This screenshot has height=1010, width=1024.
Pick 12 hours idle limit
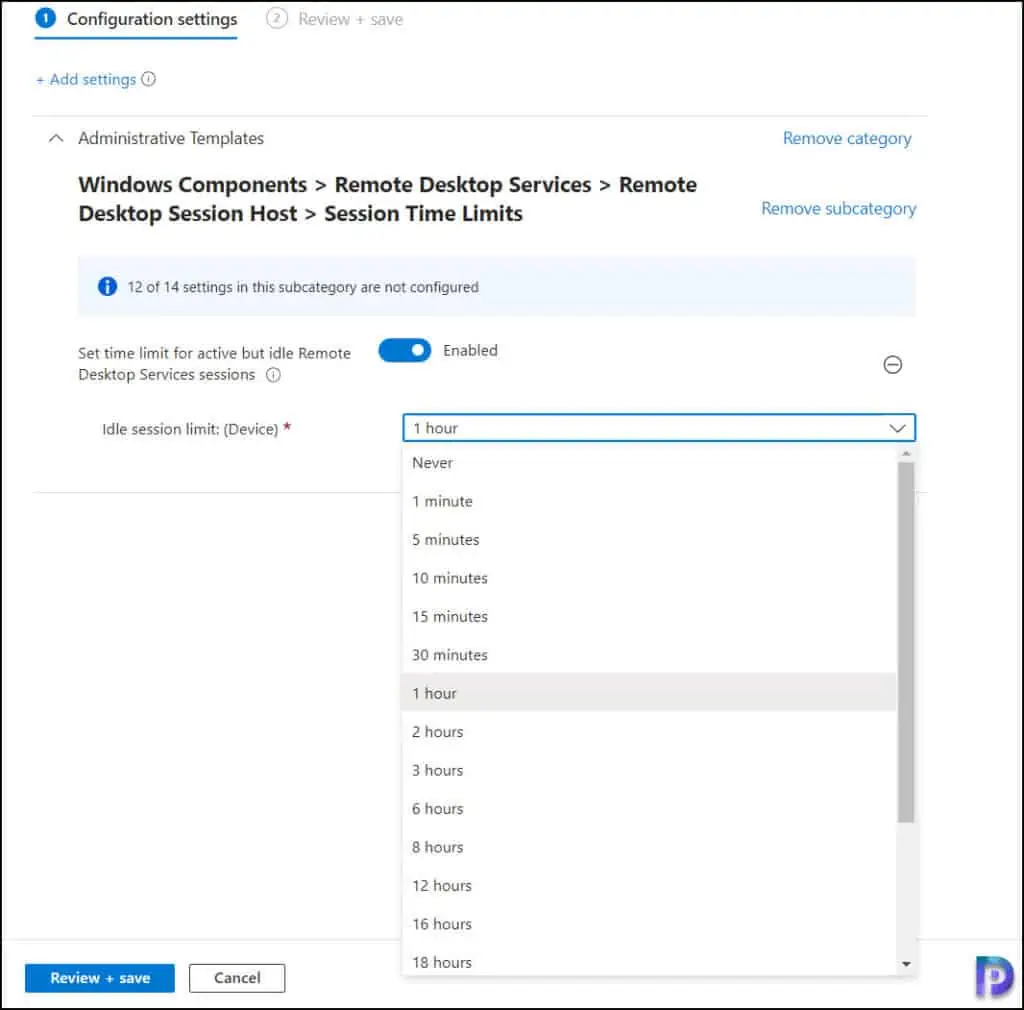(x=648, y=886)
